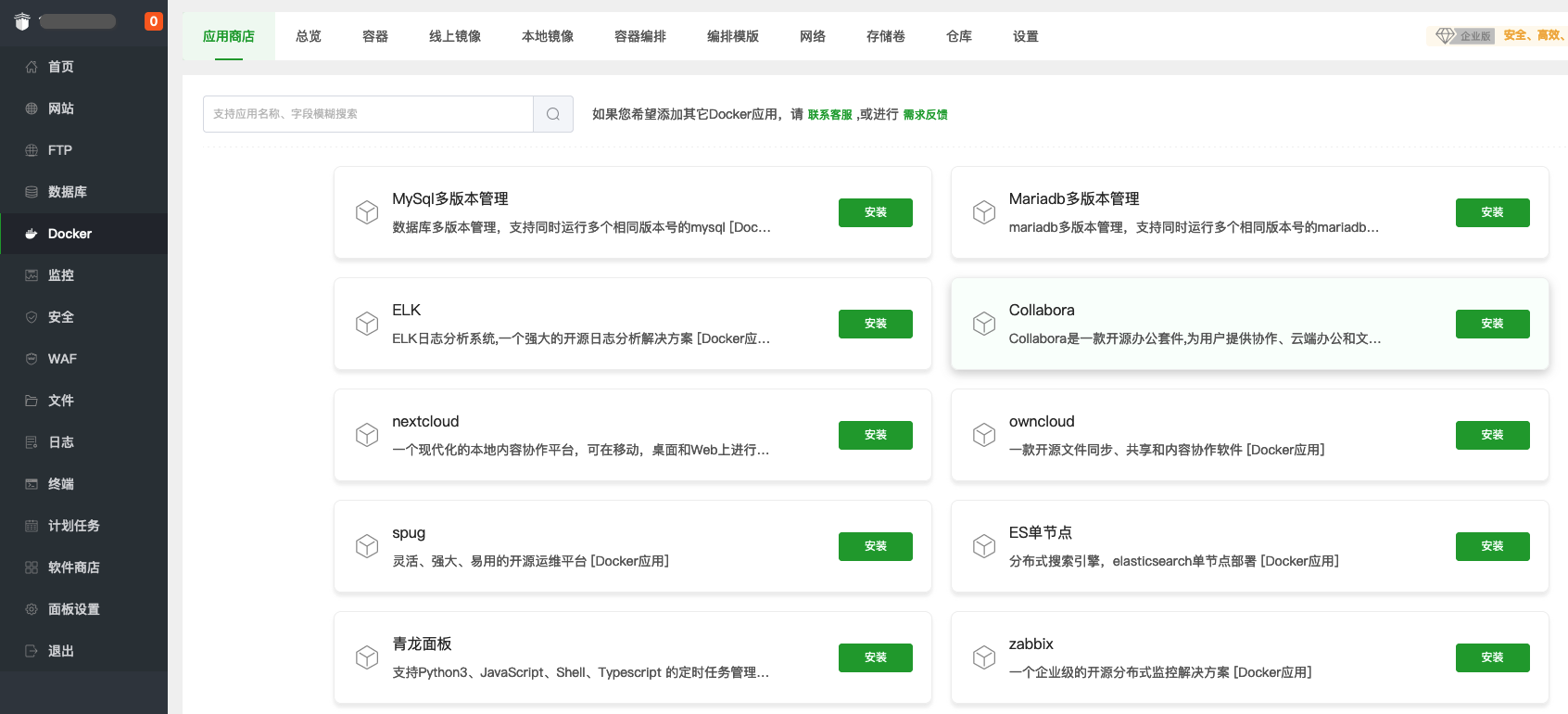Open the 本地镜像 tab

tap(548, 36)
